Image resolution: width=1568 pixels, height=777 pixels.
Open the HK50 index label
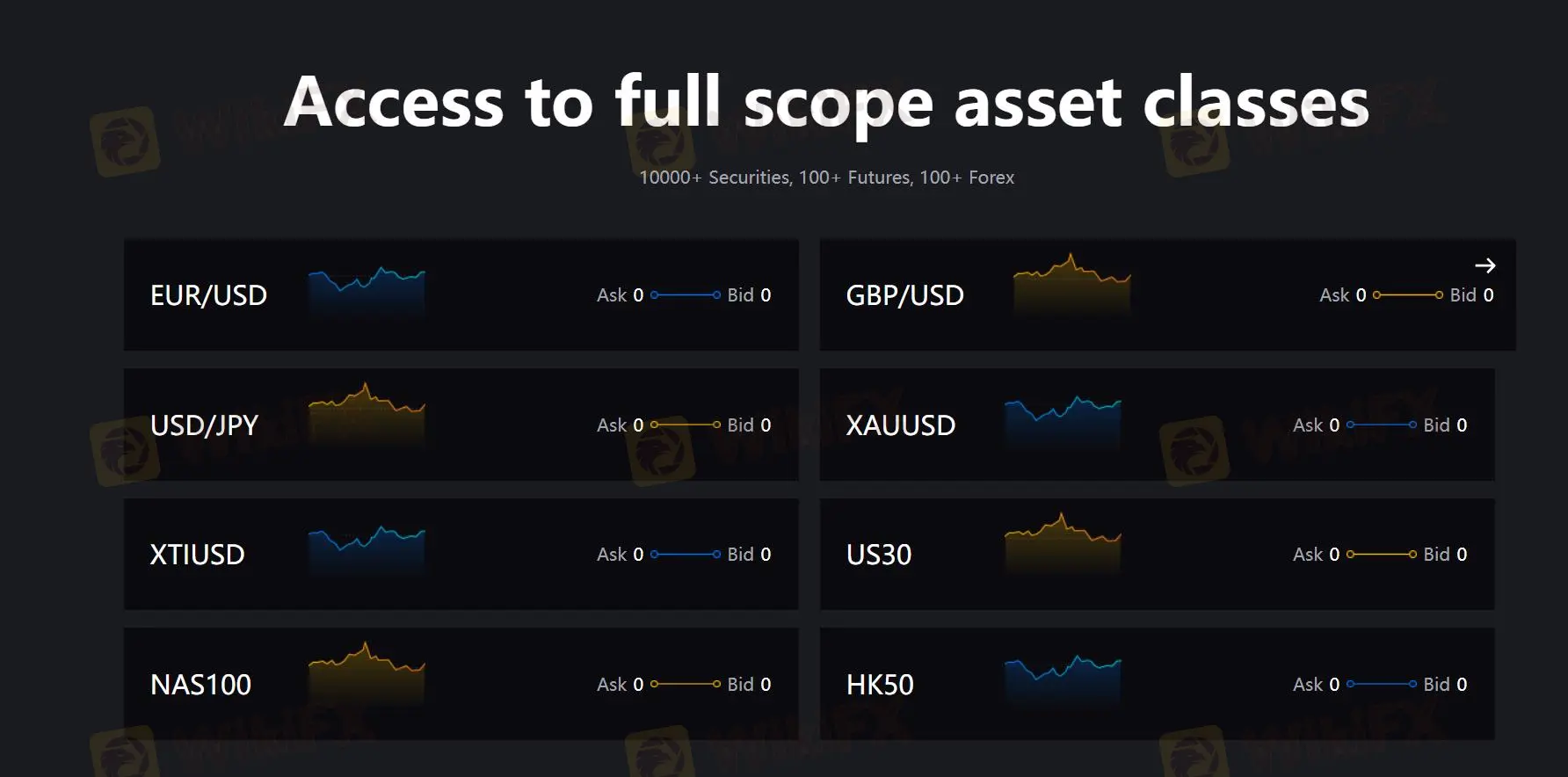click(x=879, y=685)
